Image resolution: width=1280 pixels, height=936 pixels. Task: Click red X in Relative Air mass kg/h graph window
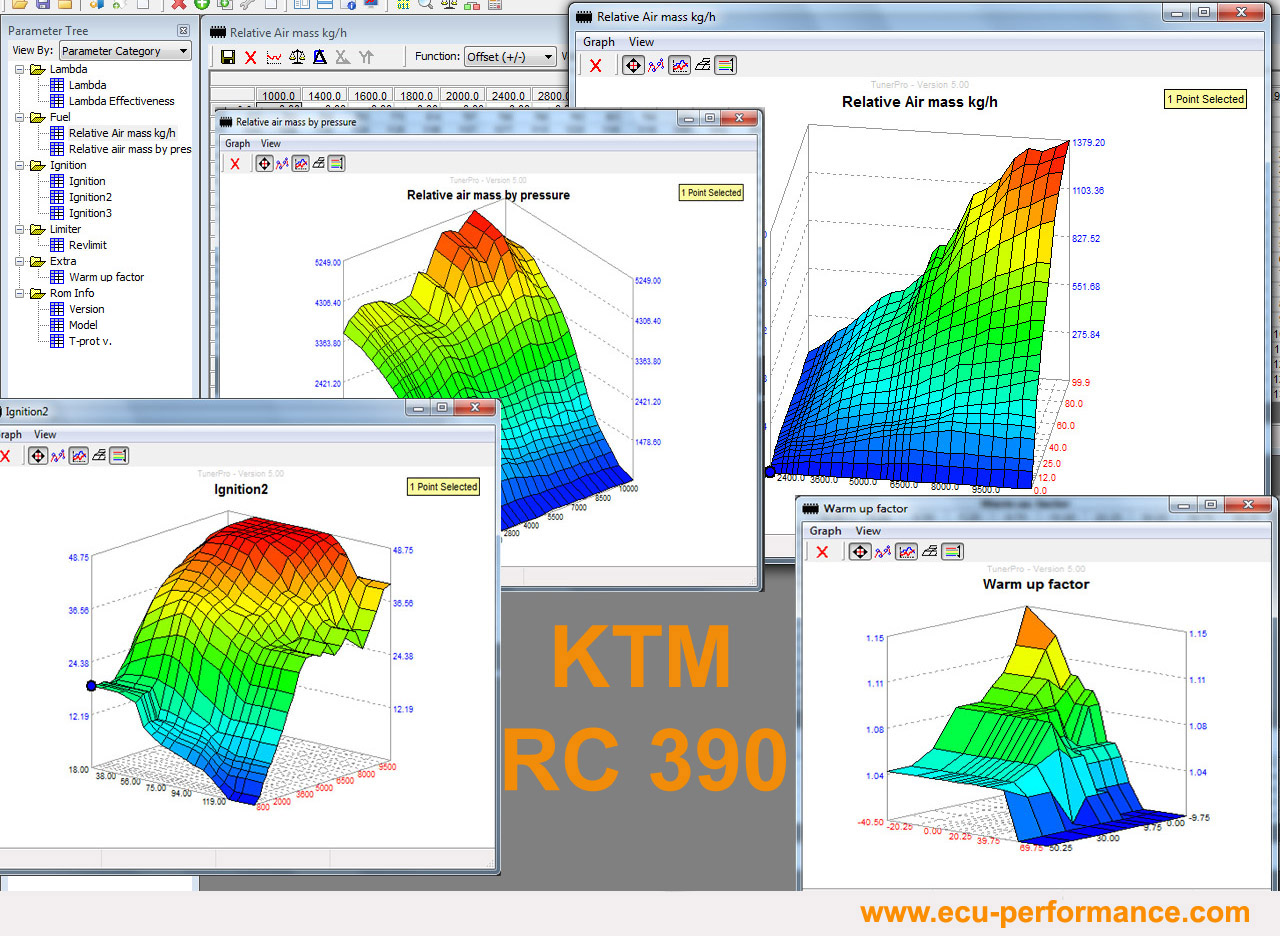click(595, 66)
